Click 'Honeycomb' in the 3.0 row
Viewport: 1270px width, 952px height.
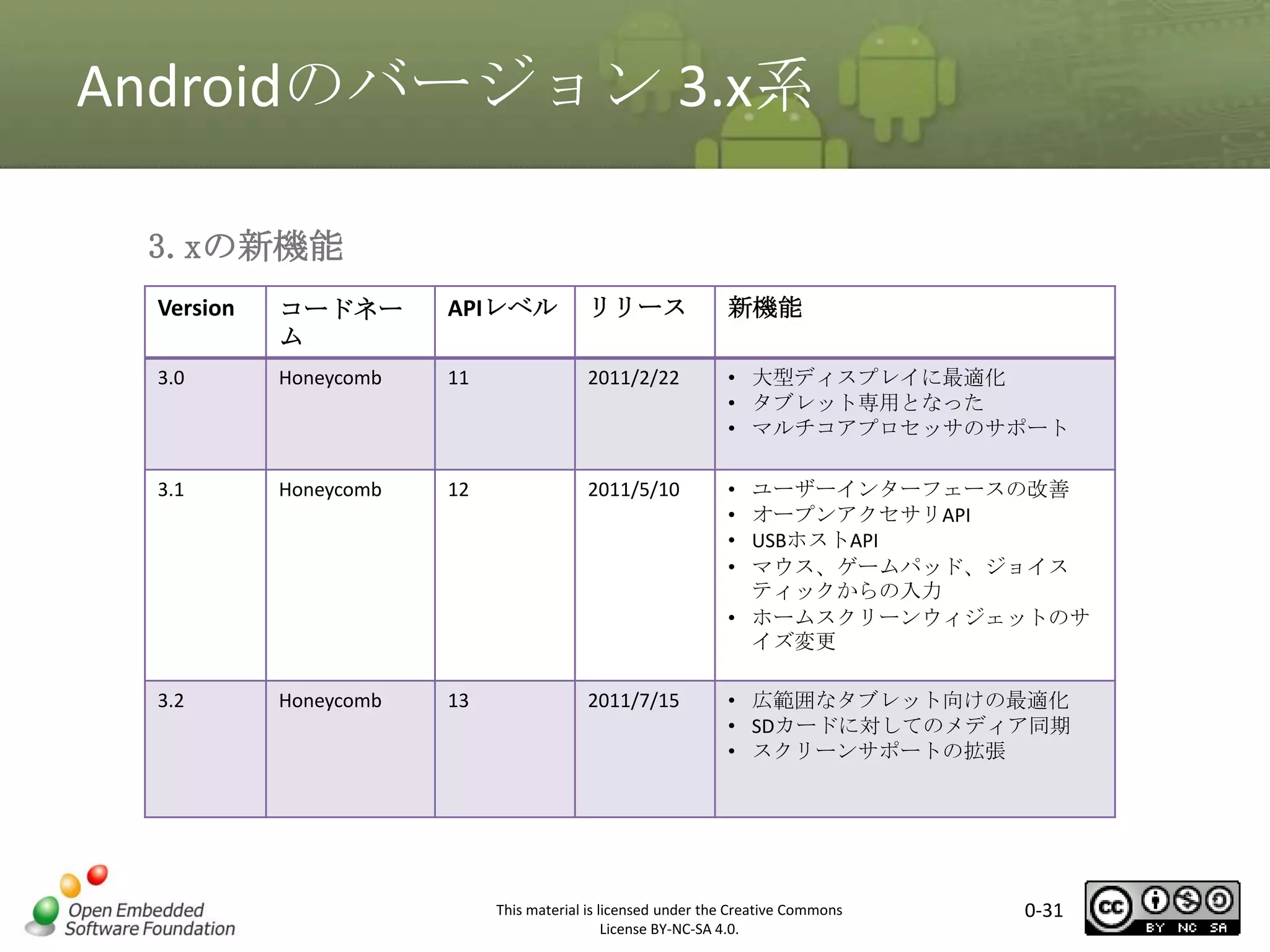point(330,379)
